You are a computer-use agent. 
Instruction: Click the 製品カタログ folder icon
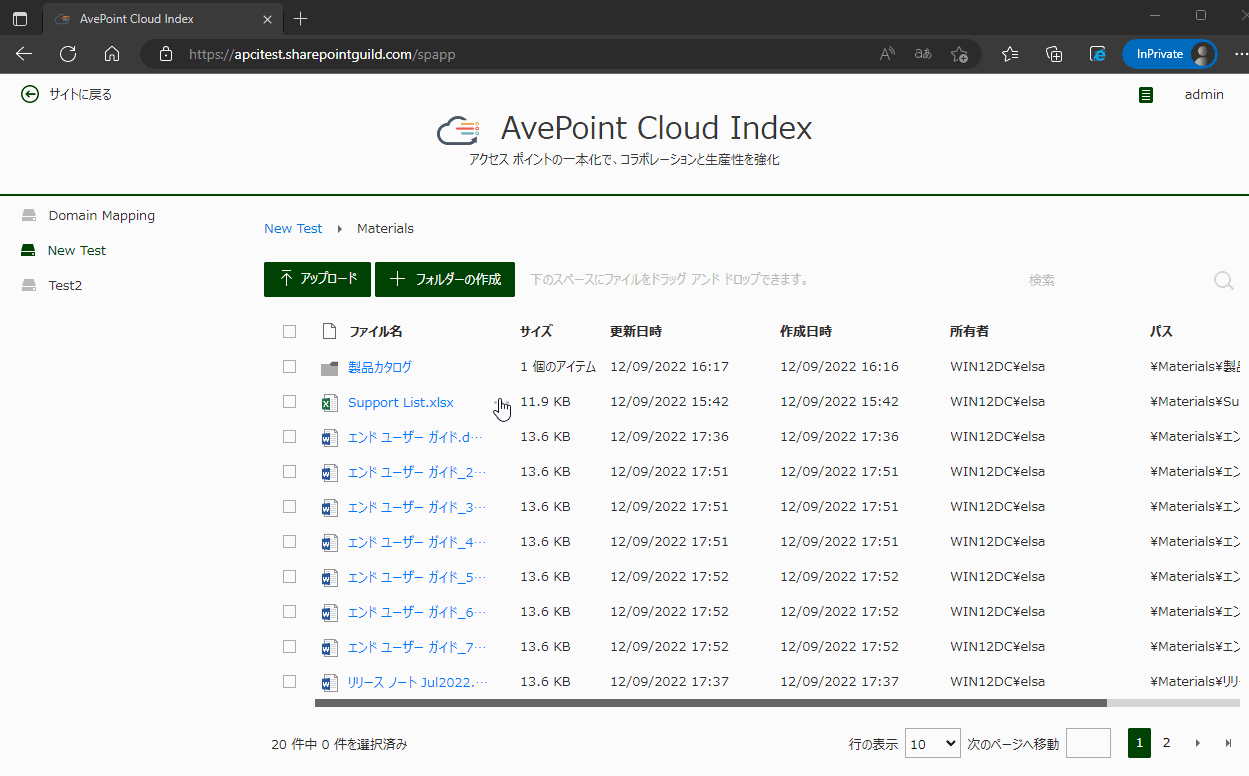coord(329,368)
